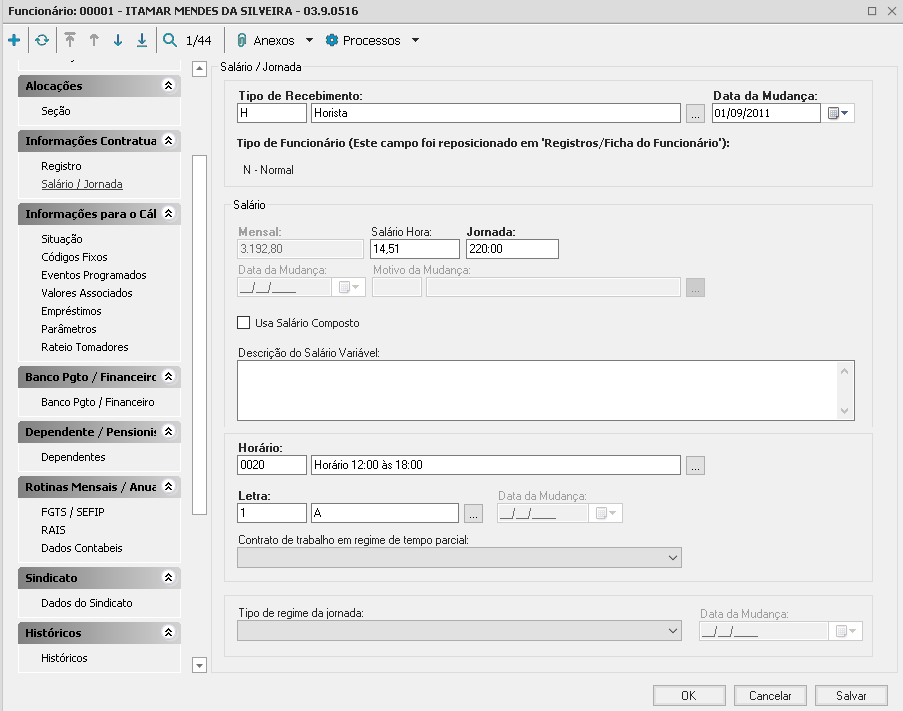Maximize the Funcionário window

pos(872,11)
